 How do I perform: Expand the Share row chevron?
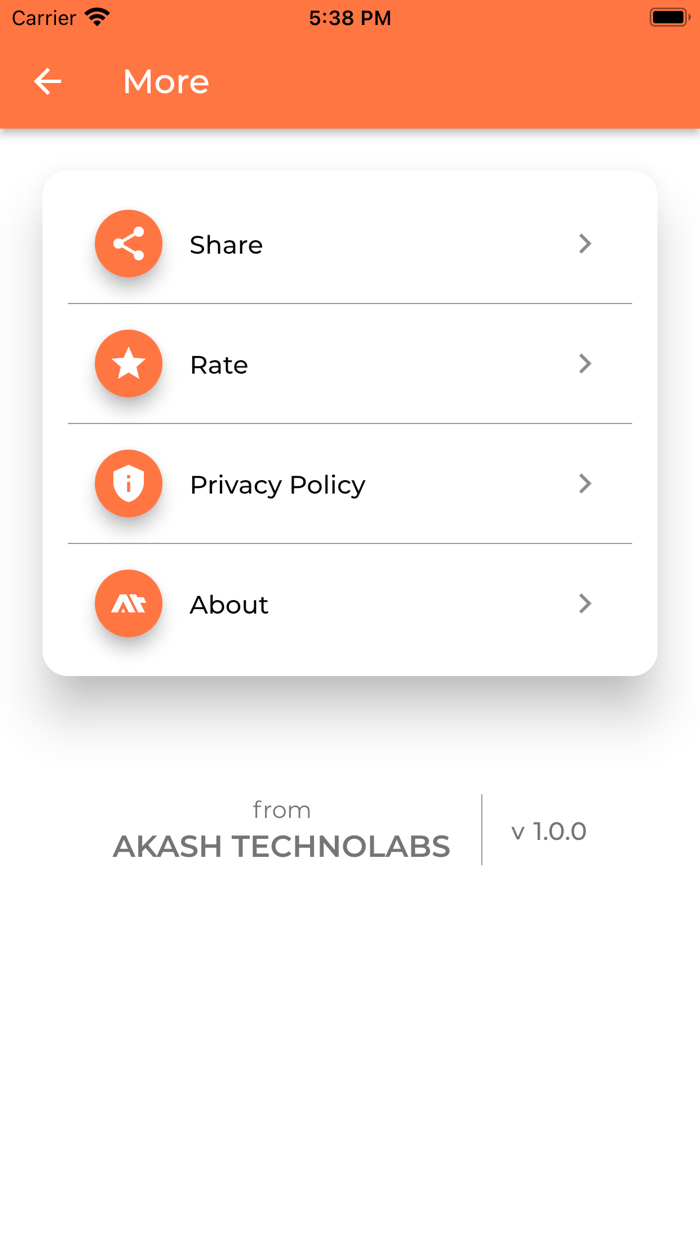[585, 244]
